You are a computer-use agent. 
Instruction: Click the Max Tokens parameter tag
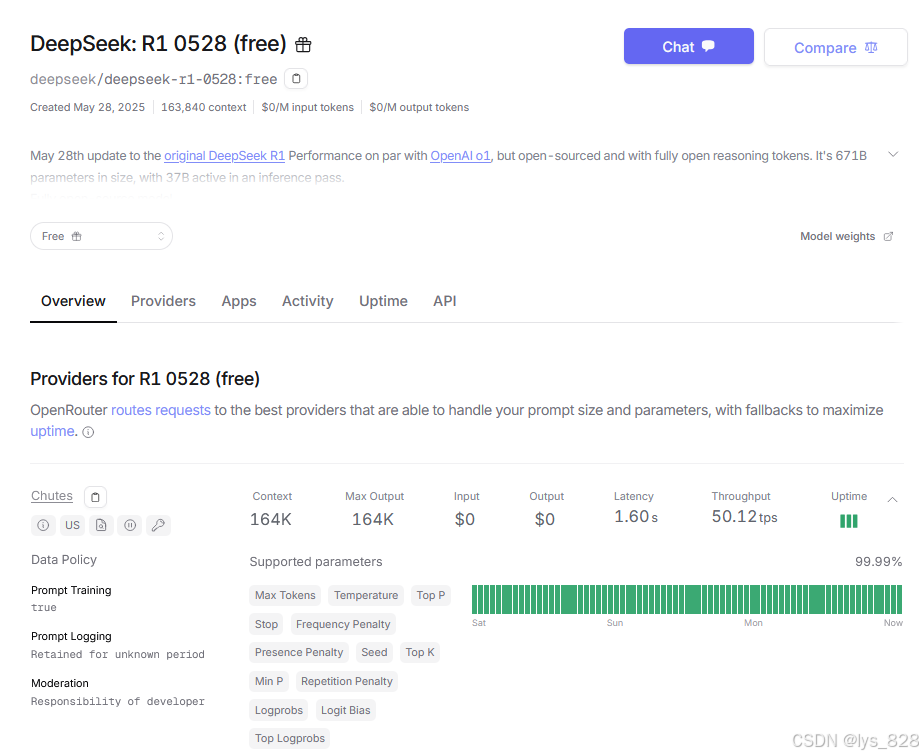pos(285,595)
